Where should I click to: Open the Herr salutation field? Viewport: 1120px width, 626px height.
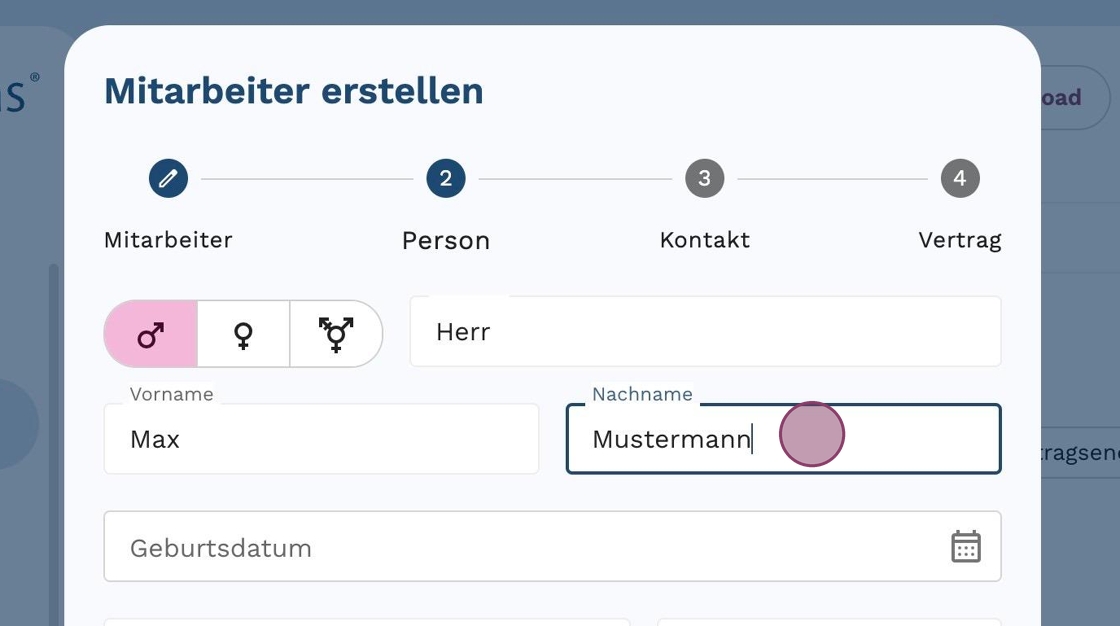pos(705,332)
